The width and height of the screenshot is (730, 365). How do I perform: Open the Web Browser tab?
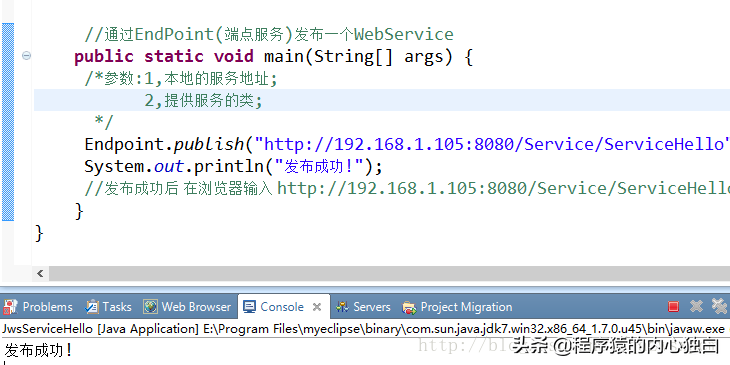(x=187, y=307)
